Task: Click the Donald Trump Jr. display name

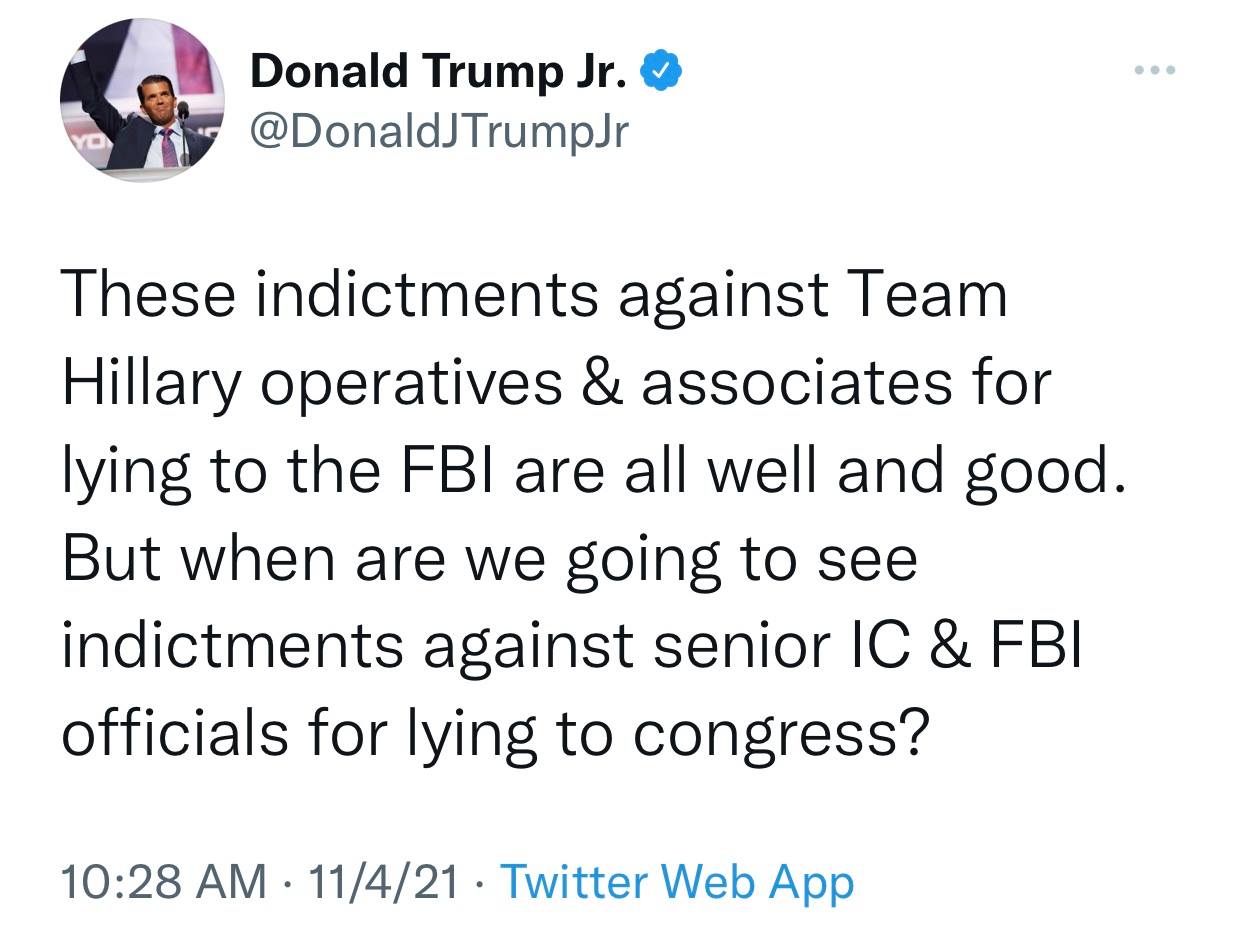Action: (x=438, y=72)
